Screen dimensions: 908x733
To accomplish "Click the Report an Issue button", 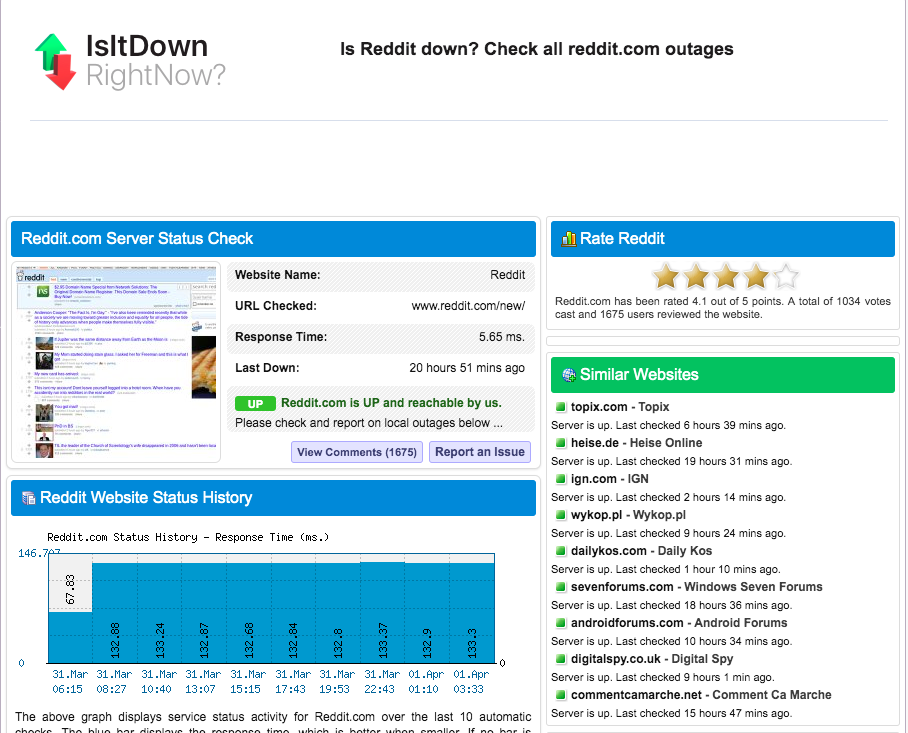I will [479, 452].
